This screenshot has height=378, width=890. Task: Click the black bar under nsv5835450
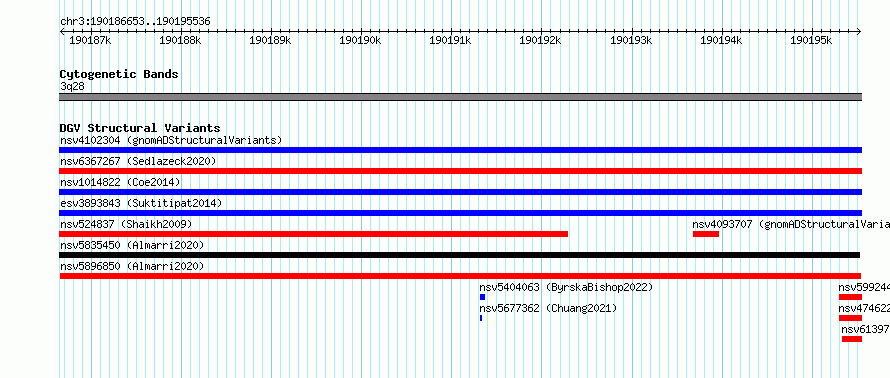point(460,255)
